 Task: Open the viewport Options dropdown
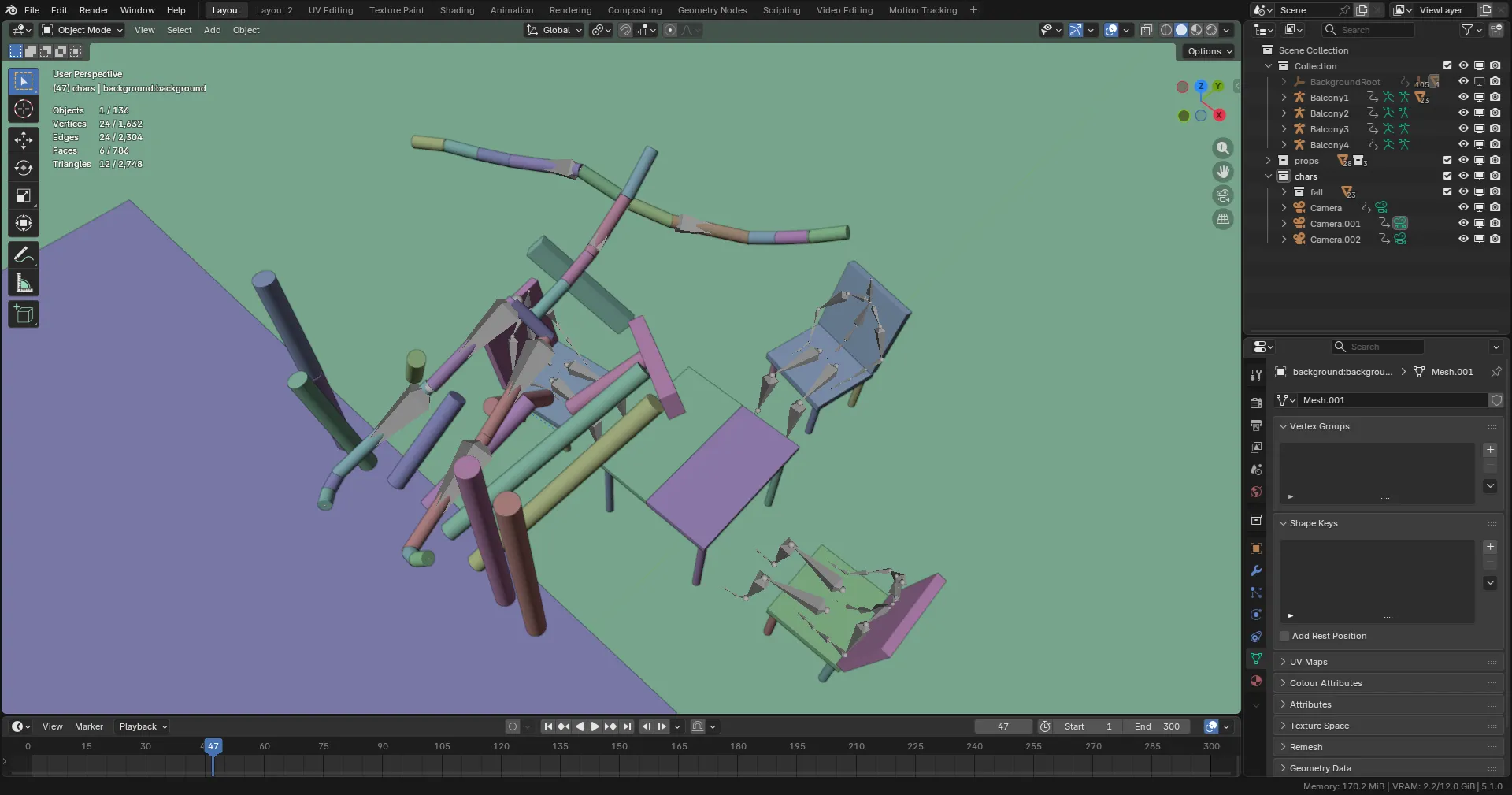(1210, 51)
